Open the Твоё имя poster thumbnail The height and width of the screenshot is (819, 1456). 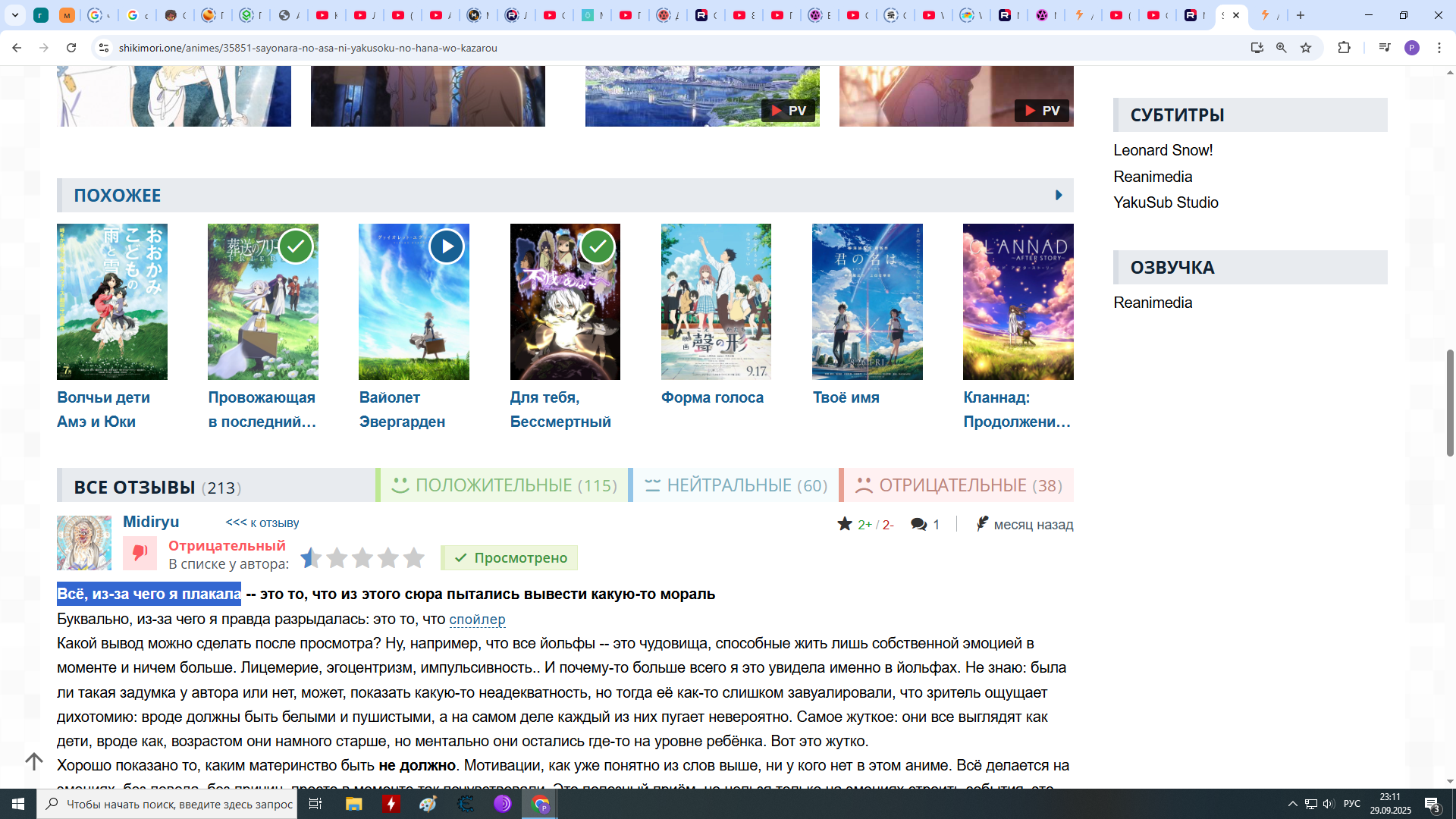[x=867, y=302]
